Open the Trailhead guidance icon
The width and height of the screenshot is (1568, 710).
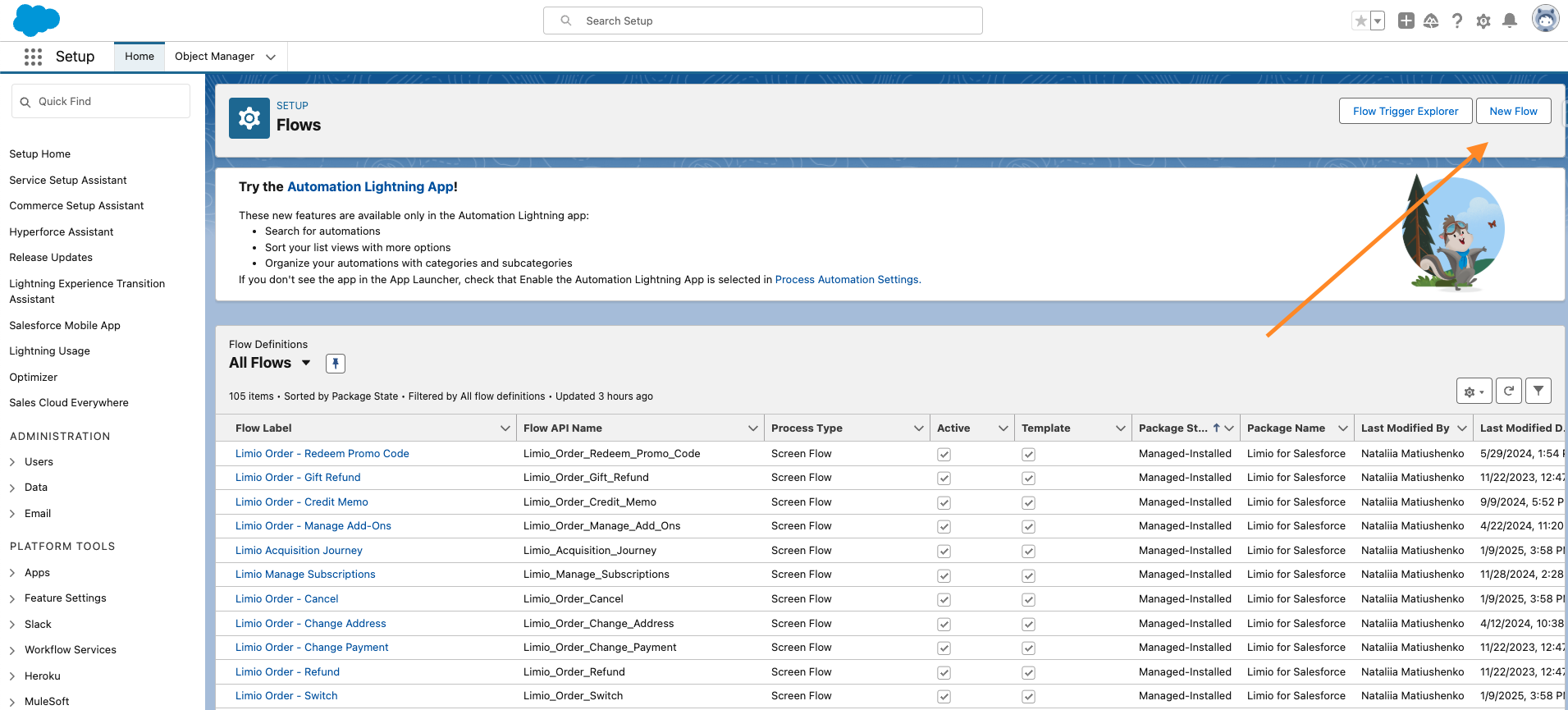1431,21
